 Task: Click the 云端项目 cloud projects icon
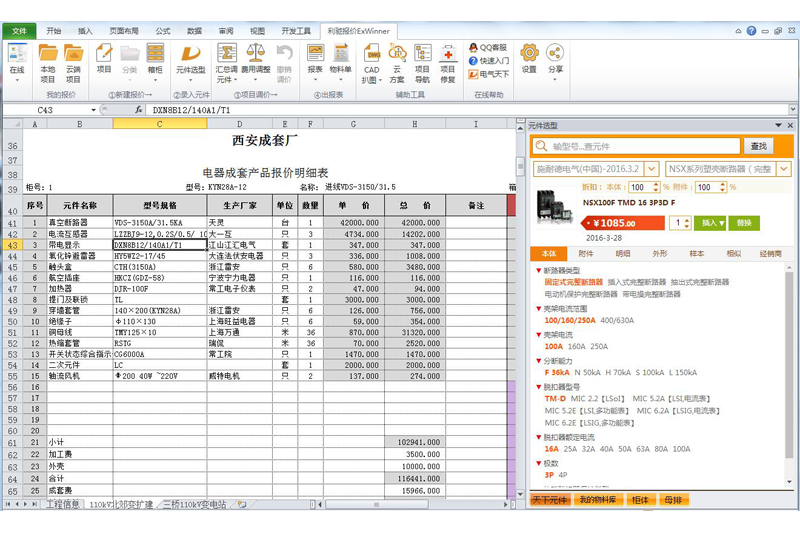click(73, 59)
